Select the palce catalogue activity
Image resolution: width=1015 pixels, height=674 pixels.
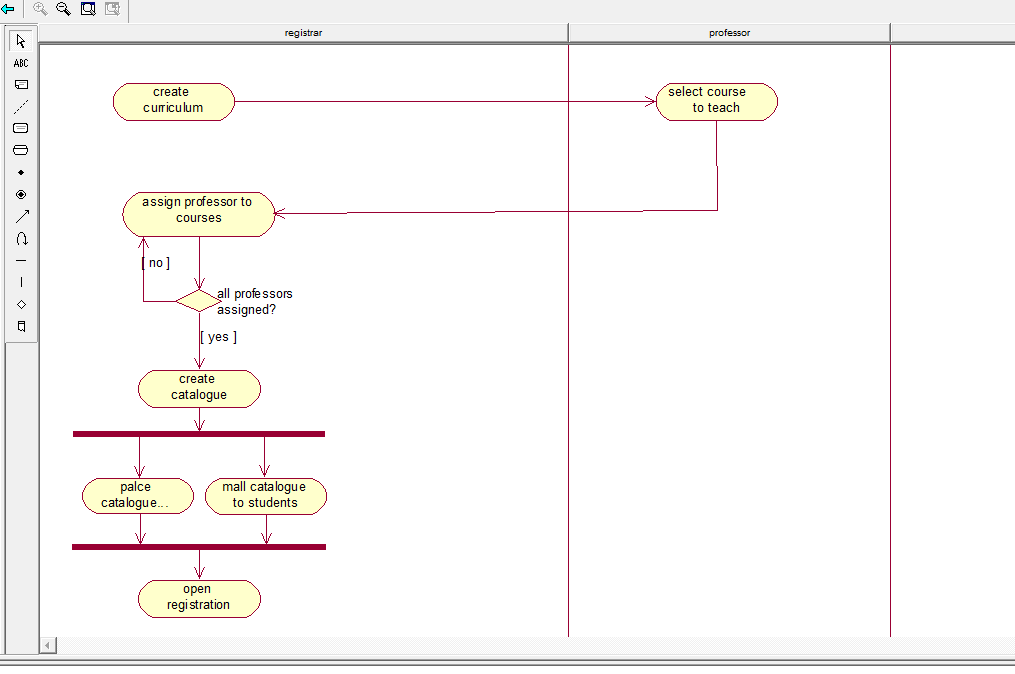[138, 496]
